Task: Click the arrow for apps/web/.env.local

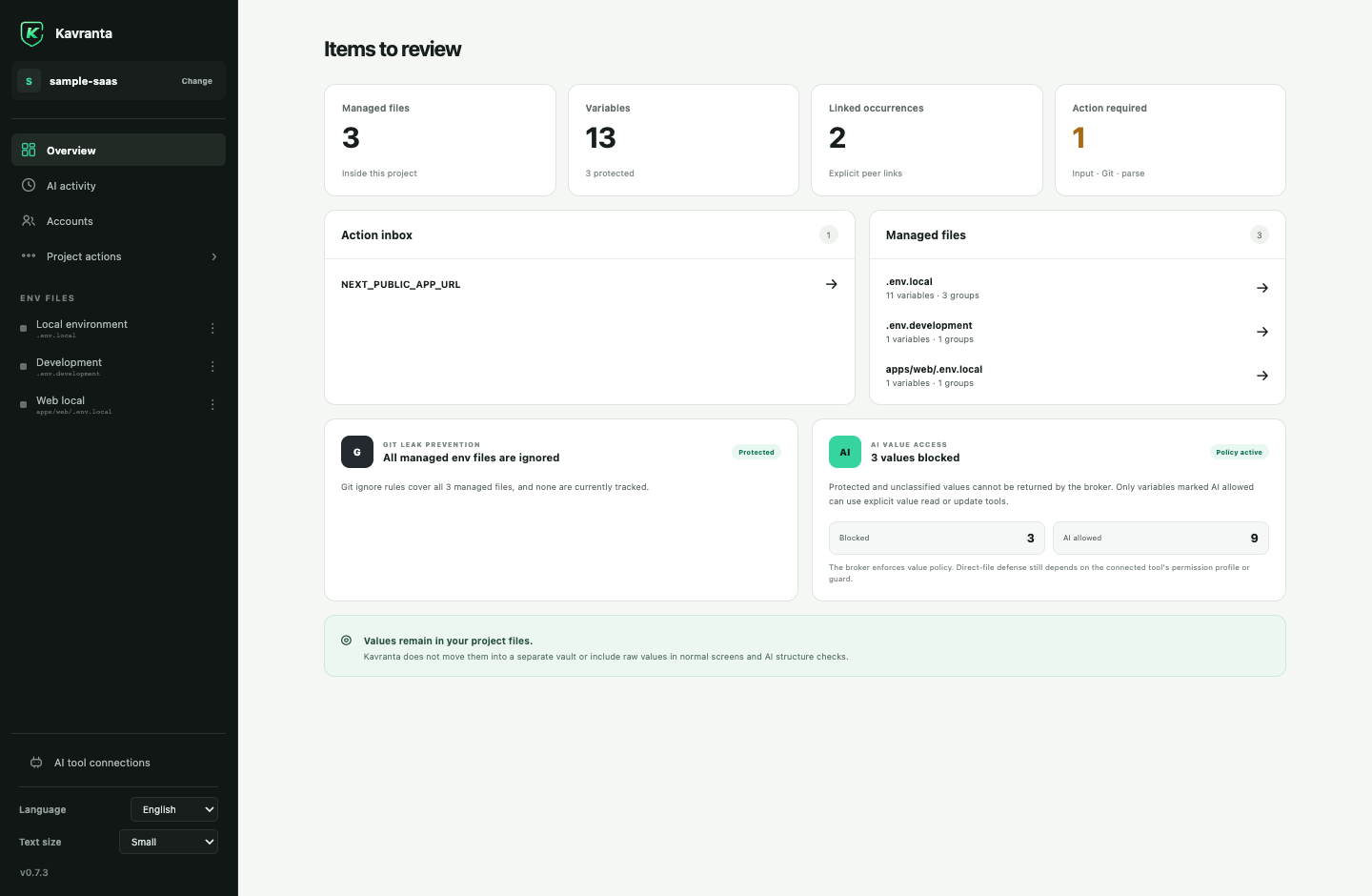Action: coord(1262,376)
